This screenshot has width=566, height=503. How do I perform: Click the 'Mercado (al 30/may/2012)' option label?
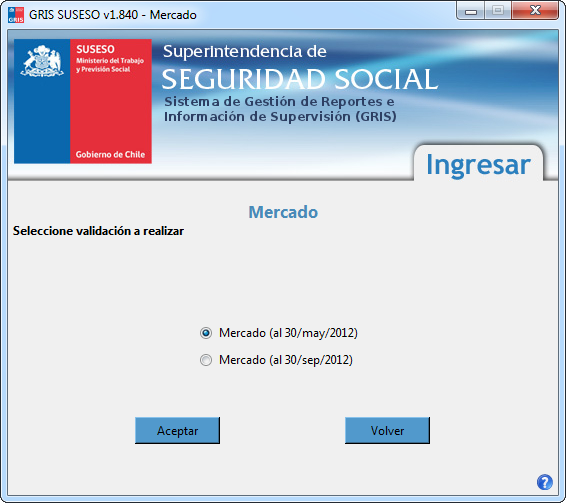(x=288, y=333)
